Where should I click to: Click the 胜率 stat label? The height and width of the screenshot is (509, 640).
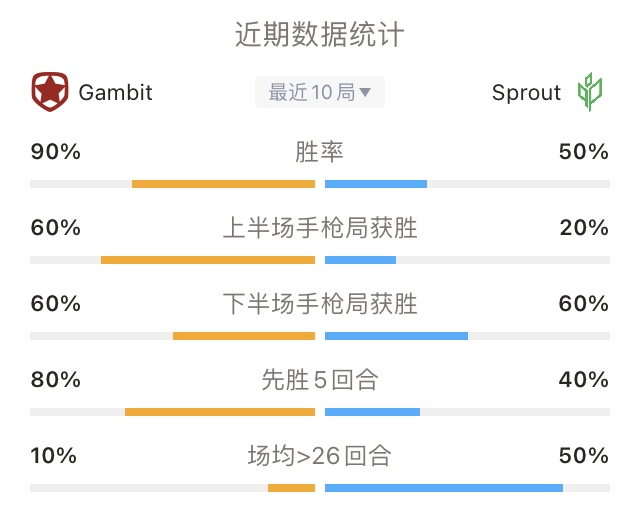pos(320,152)
